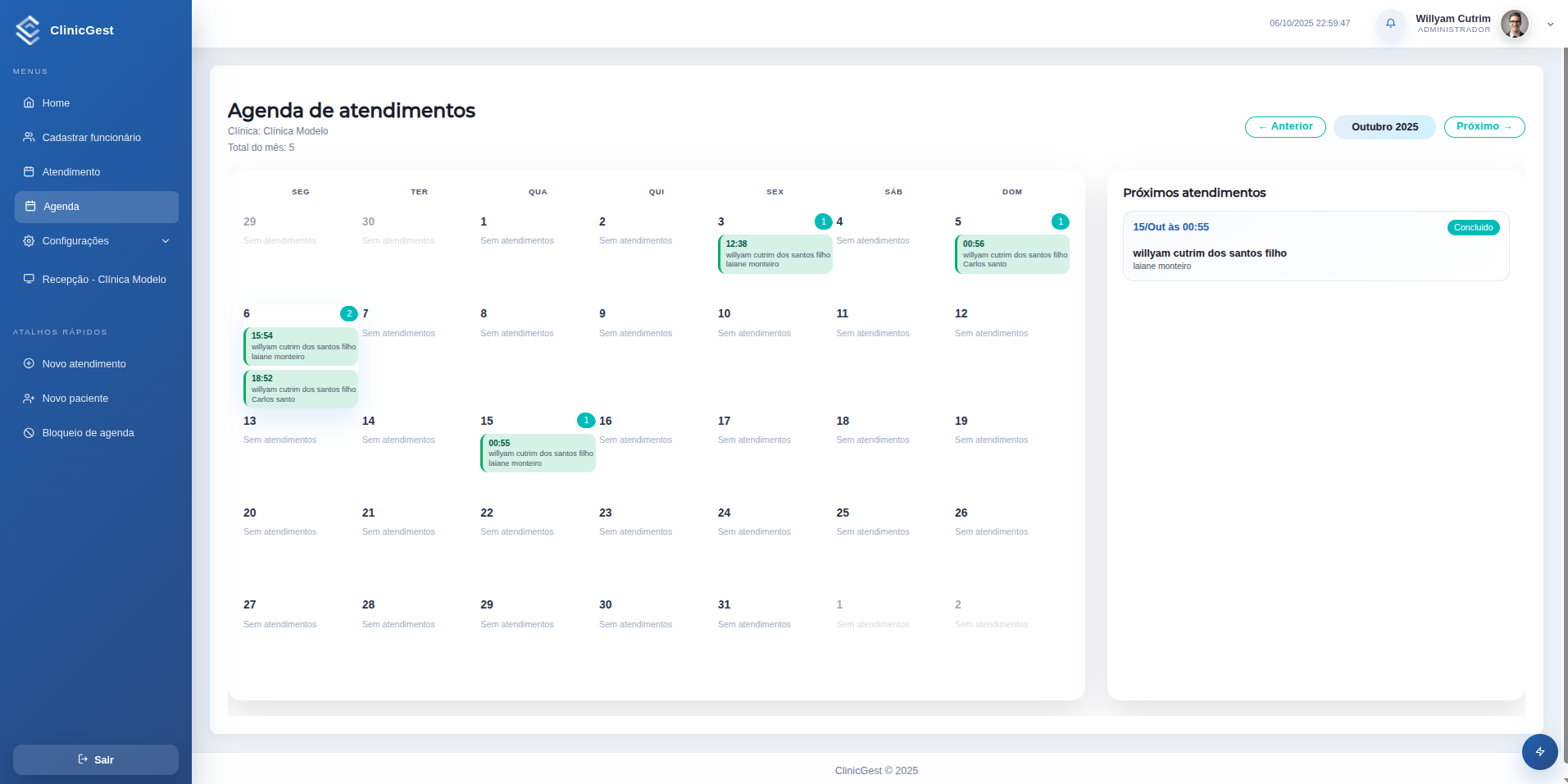The image size is (1568, 784).
Task: Click the ClinicGest logo icon
Action: click(28, 30)
